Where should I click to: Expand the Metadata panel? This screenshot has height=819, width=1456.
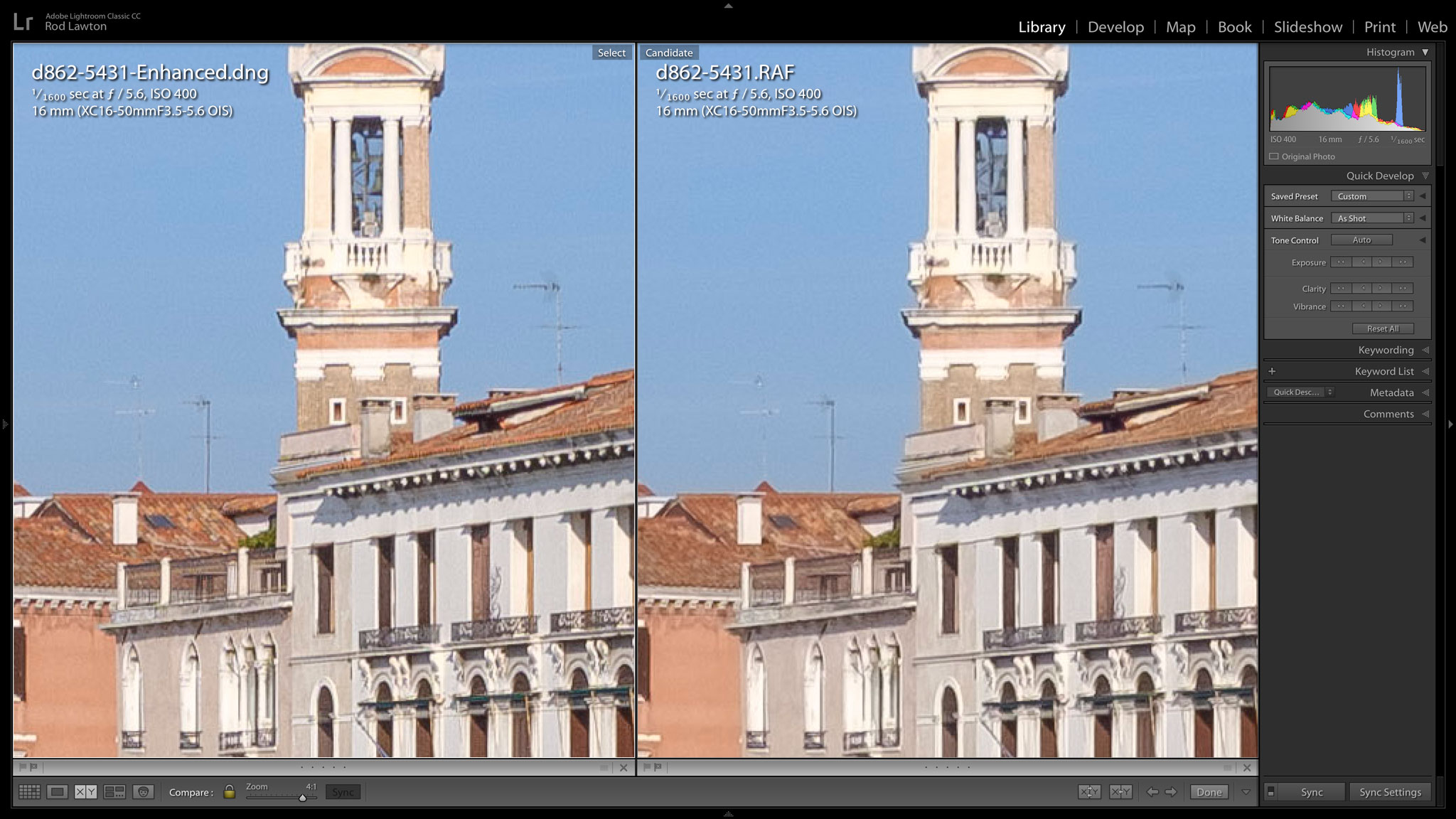click(1392, 391)
